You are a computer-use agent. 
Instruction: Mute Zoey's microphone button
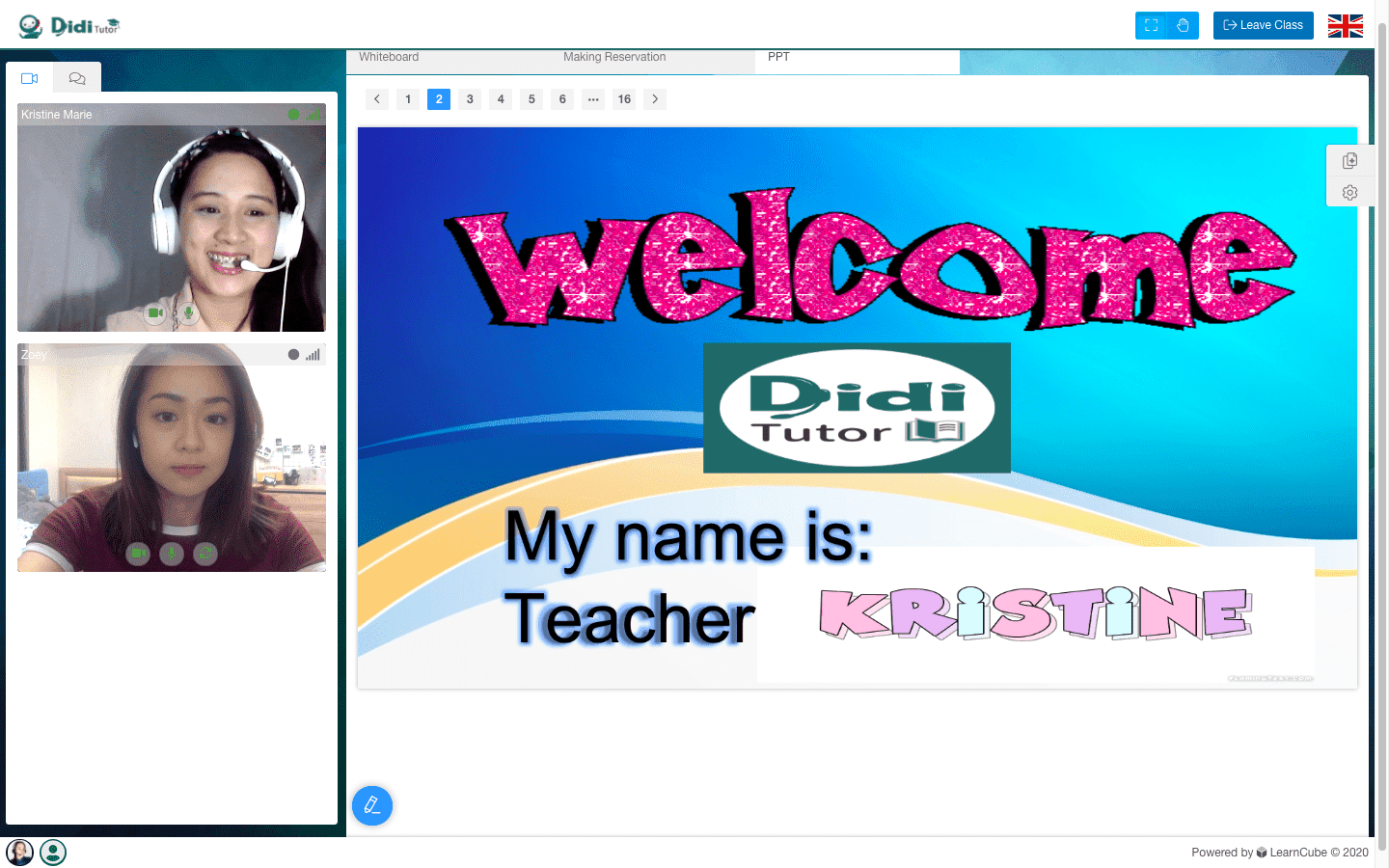(x=172, y=554)
